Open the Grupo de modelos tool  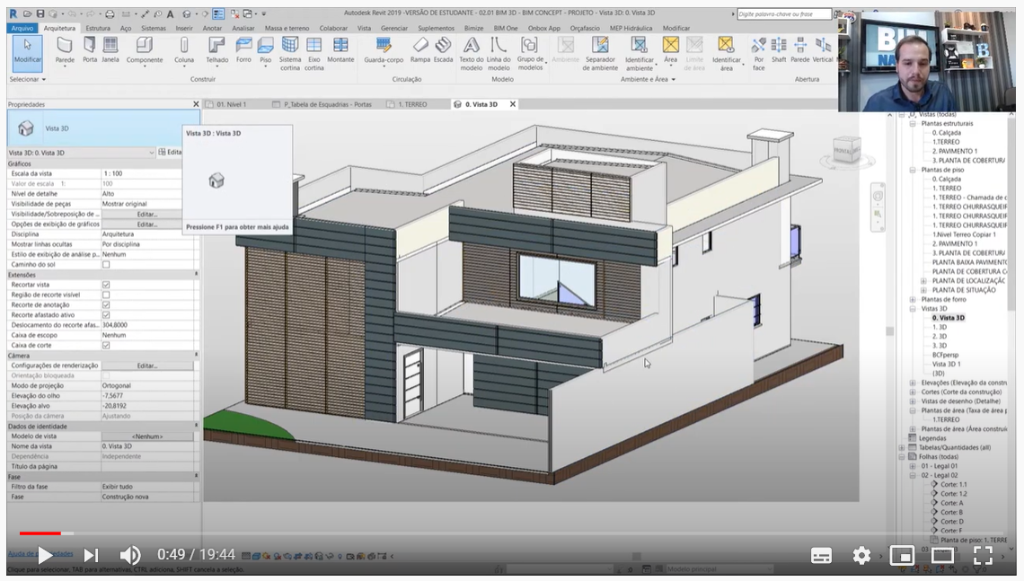point(530,54)
